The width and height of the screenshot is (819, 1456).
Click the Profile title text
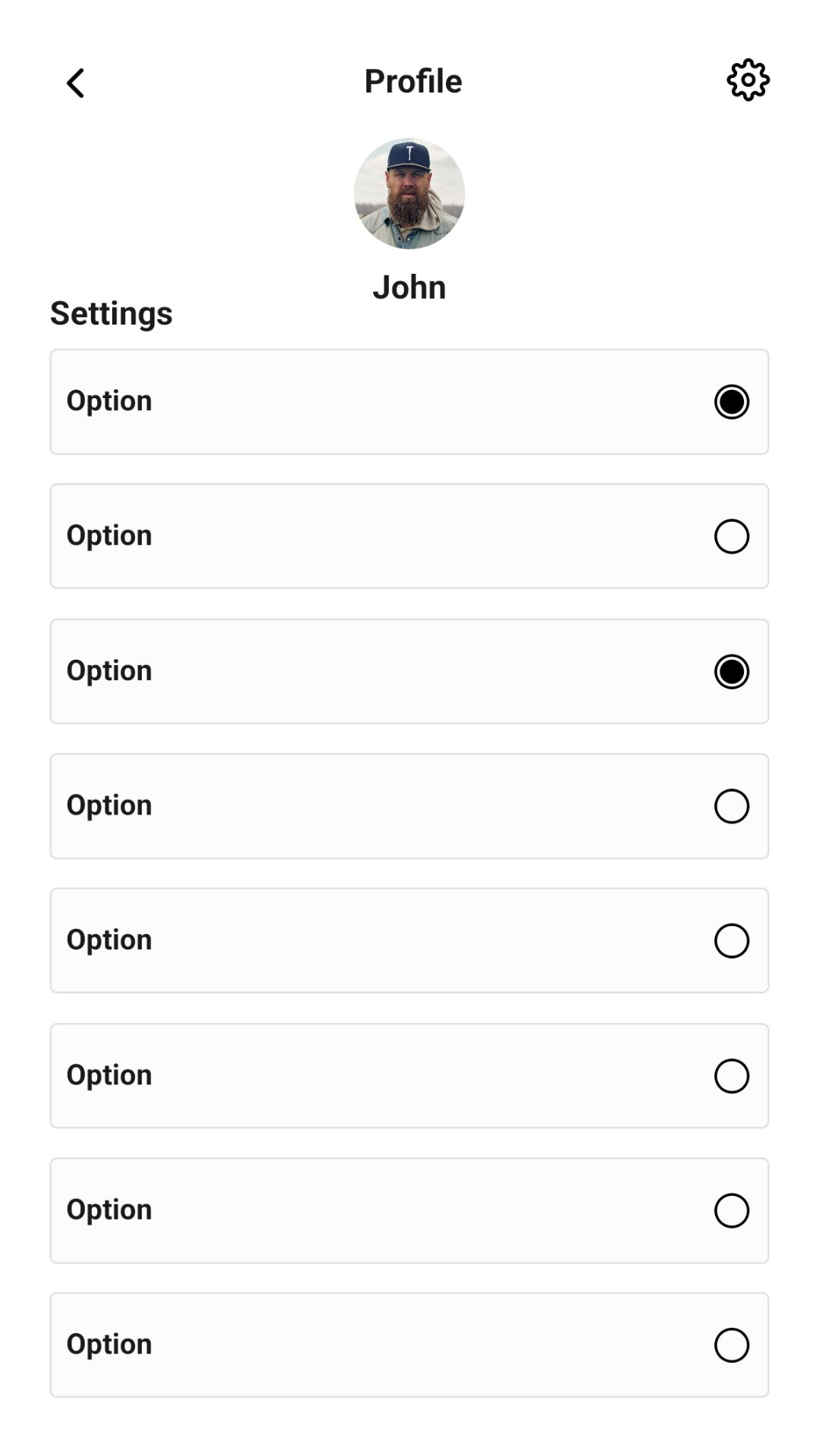[x=413, y=81]
